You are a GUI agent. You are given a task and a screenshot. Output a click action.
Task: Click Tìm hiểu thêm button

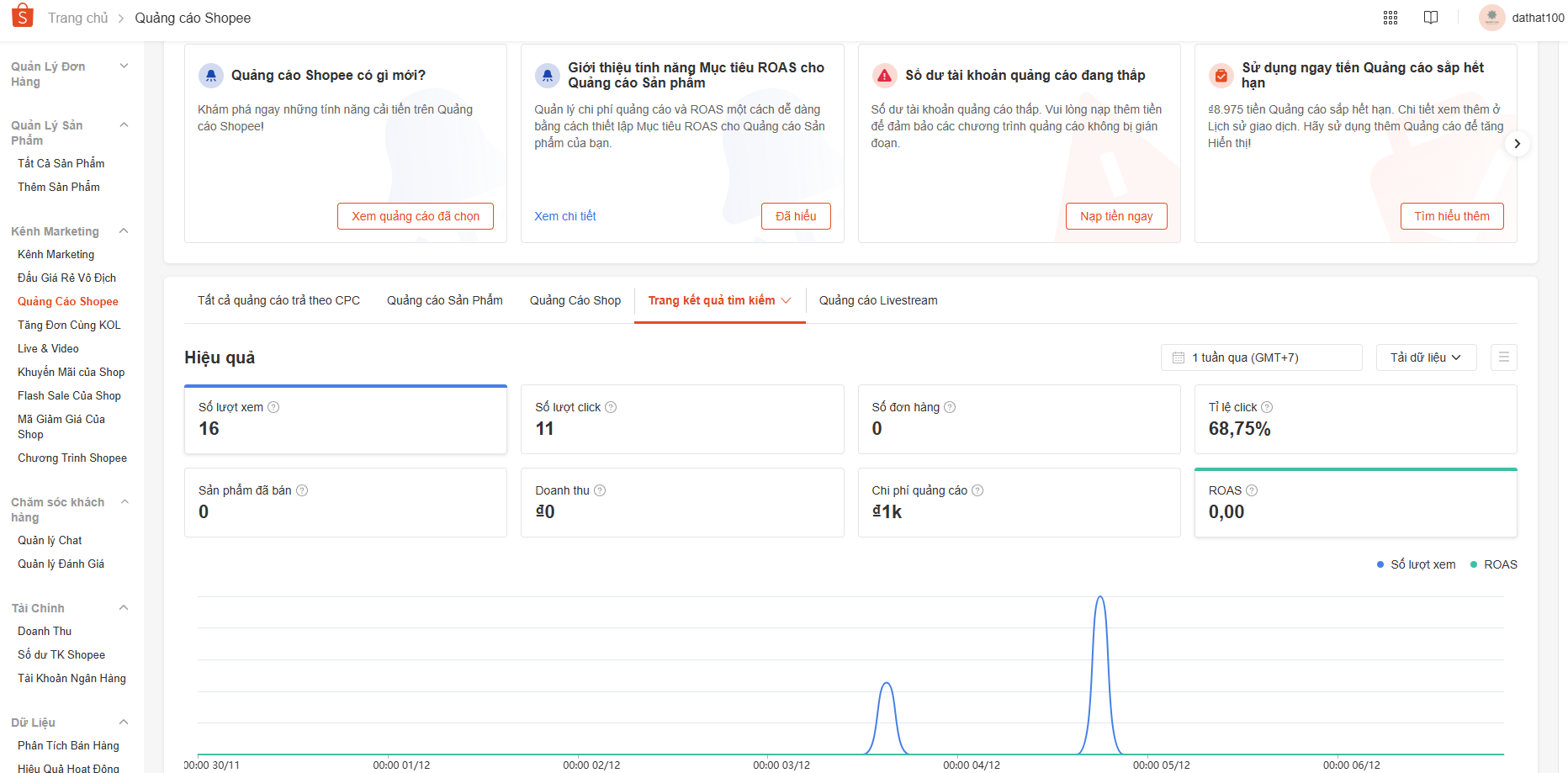coord(1452,216)
